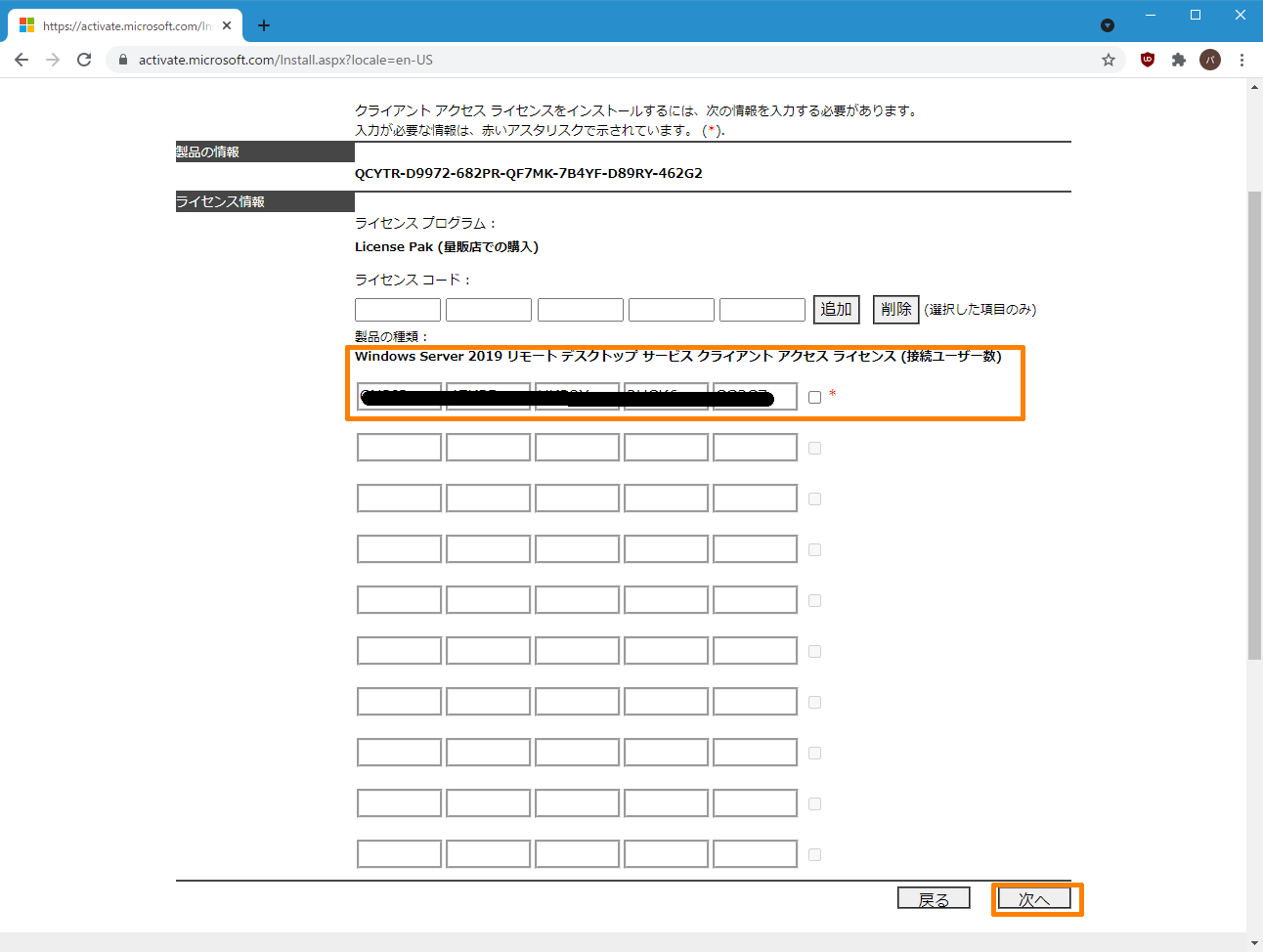The image size is (1263, 952).
Task: Click the 戻る button
Action: 934,898
